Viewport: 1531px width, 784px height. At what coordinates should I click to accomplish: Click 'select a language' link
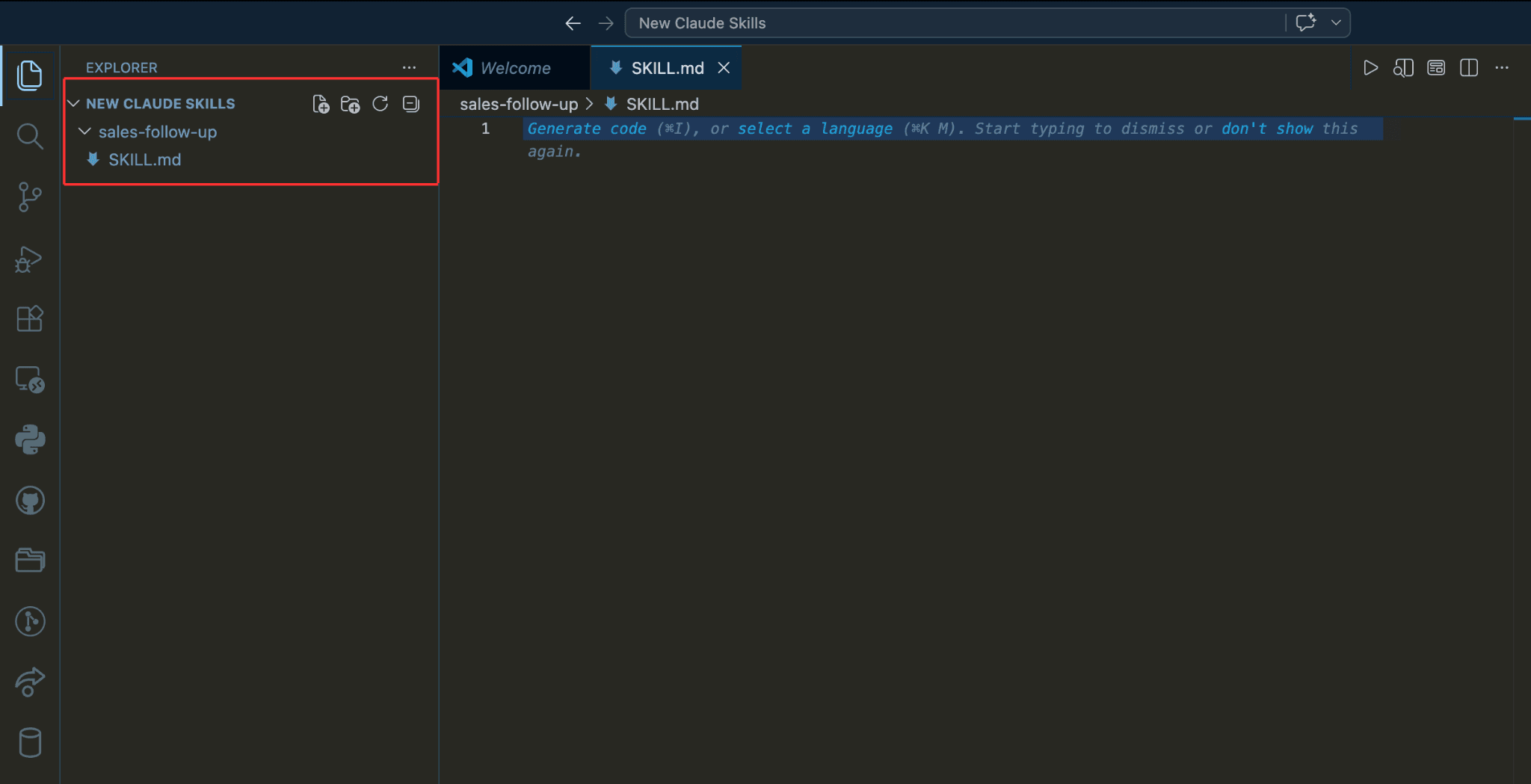(815, 129)
